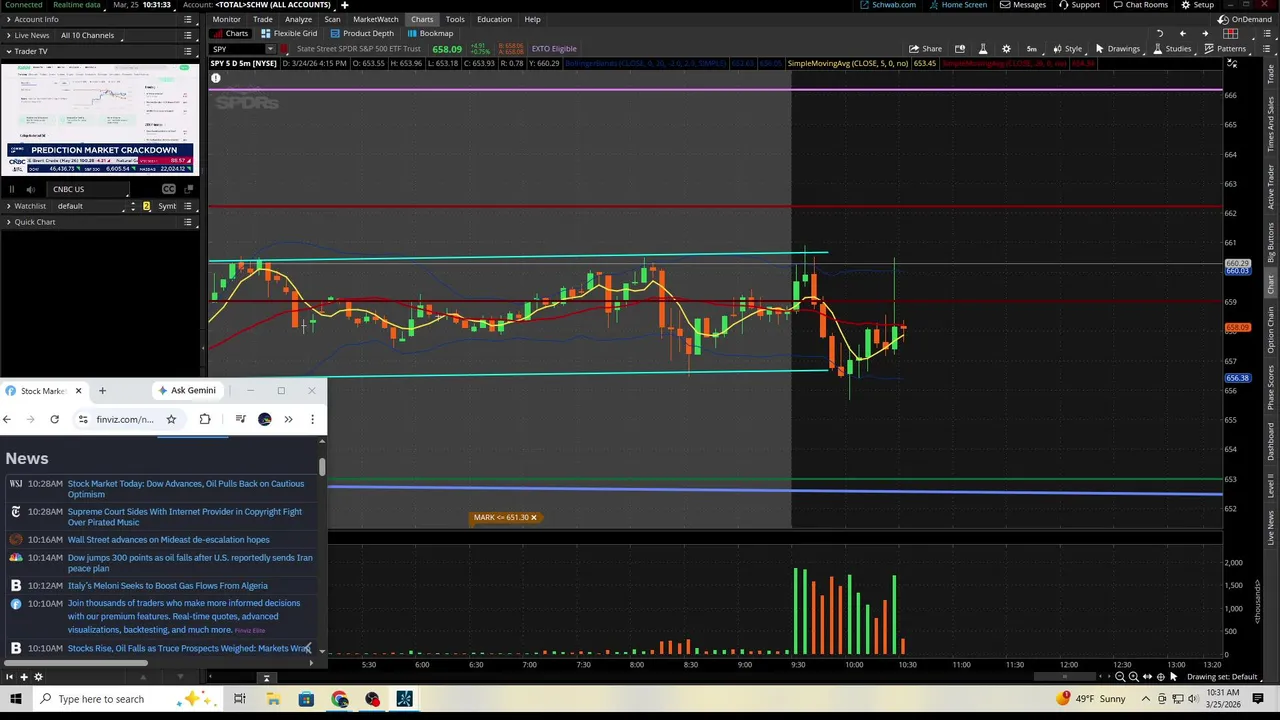Open the Share chart button

click(x=925, y=49)
